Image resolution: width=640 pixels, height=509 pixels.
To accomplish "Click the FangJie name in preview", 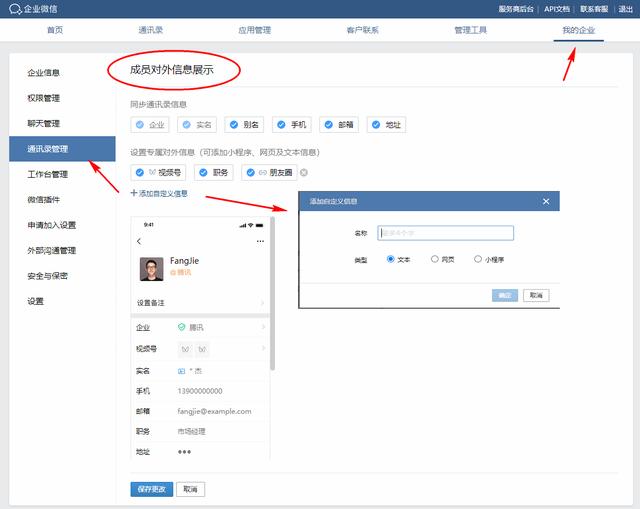I will coord(184,261).
